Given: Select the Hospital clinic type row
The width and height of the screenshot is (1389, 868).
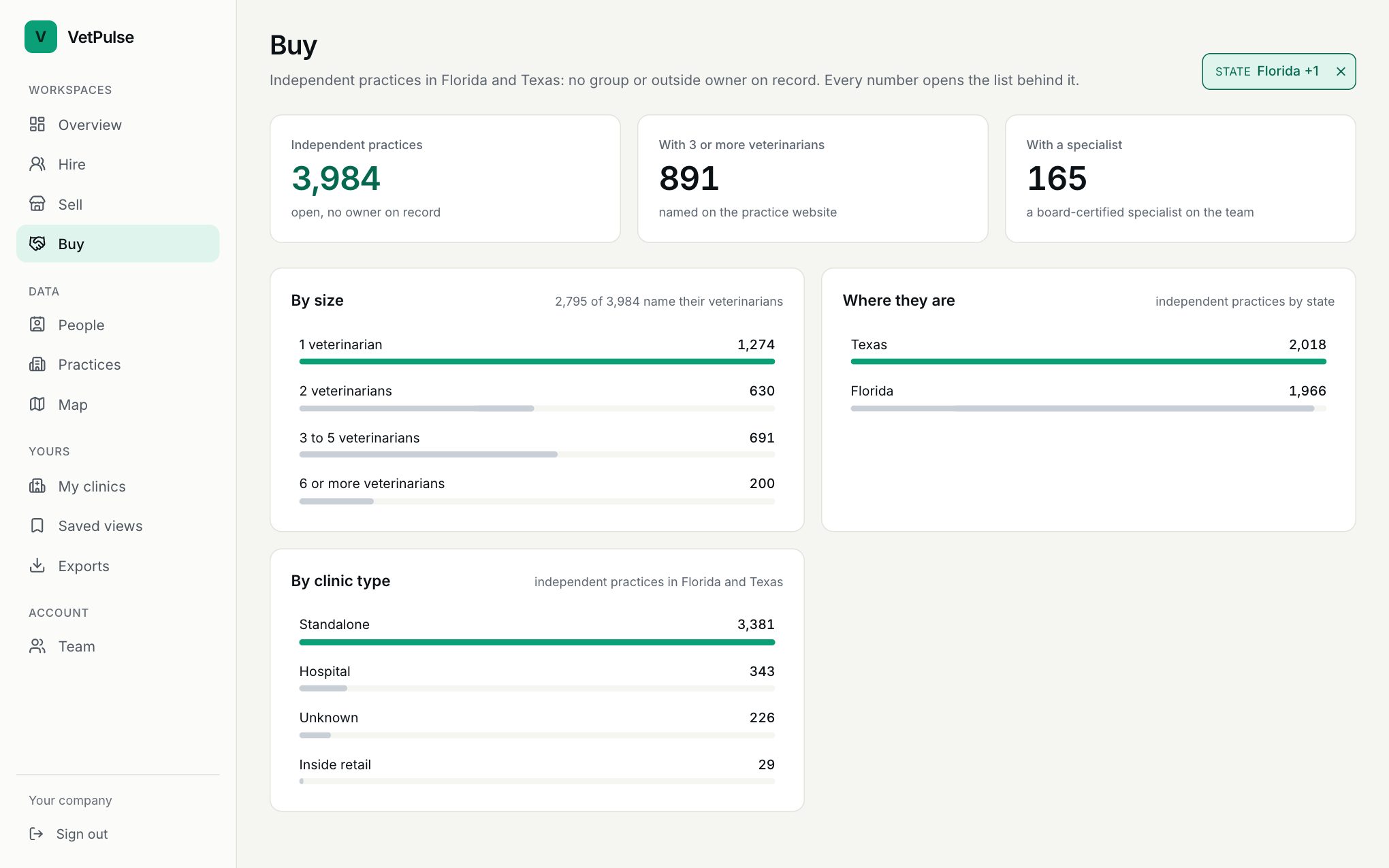Looking at the screenshot, I should [x=537, y=678].
